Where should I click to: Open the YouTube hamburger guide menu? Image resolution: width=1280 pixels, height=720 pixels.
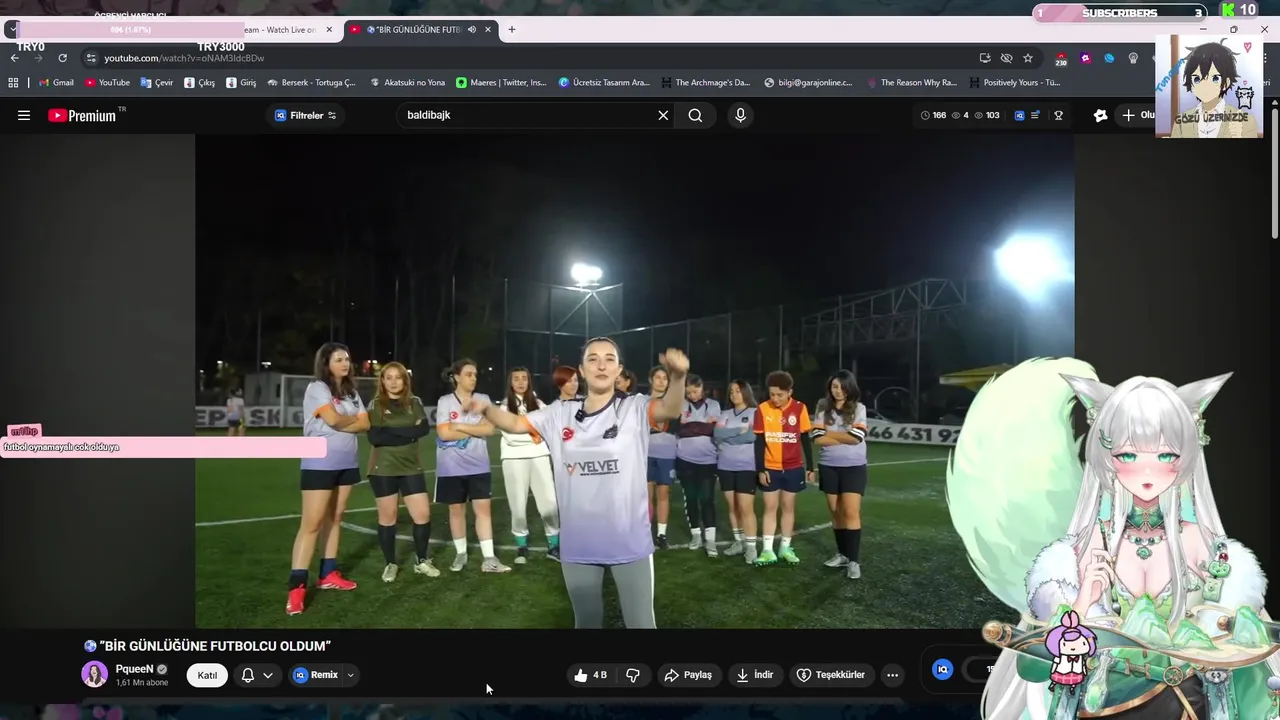[x=24, y=115]
